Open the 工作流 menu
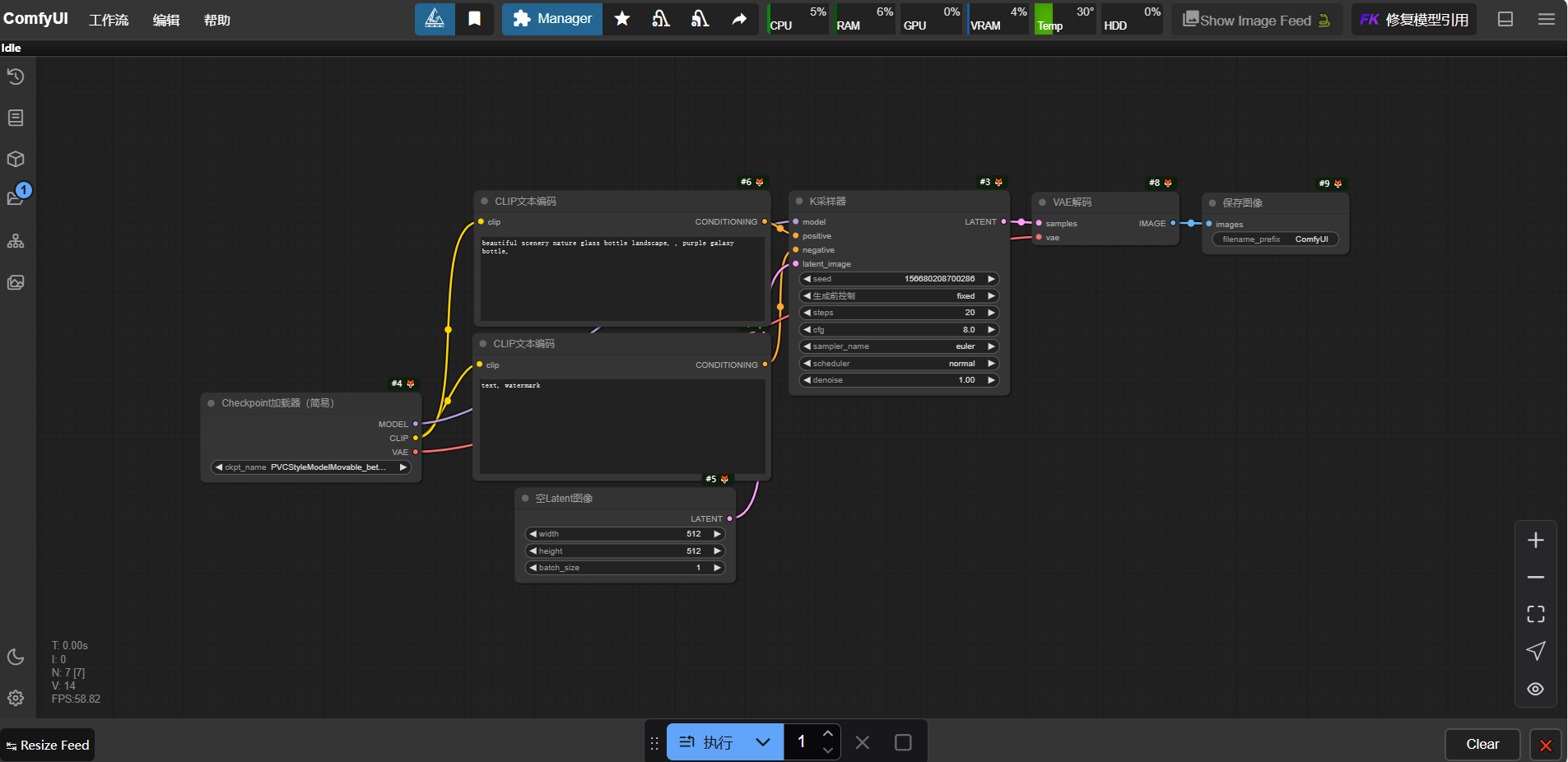 click(x=109, y=20)
